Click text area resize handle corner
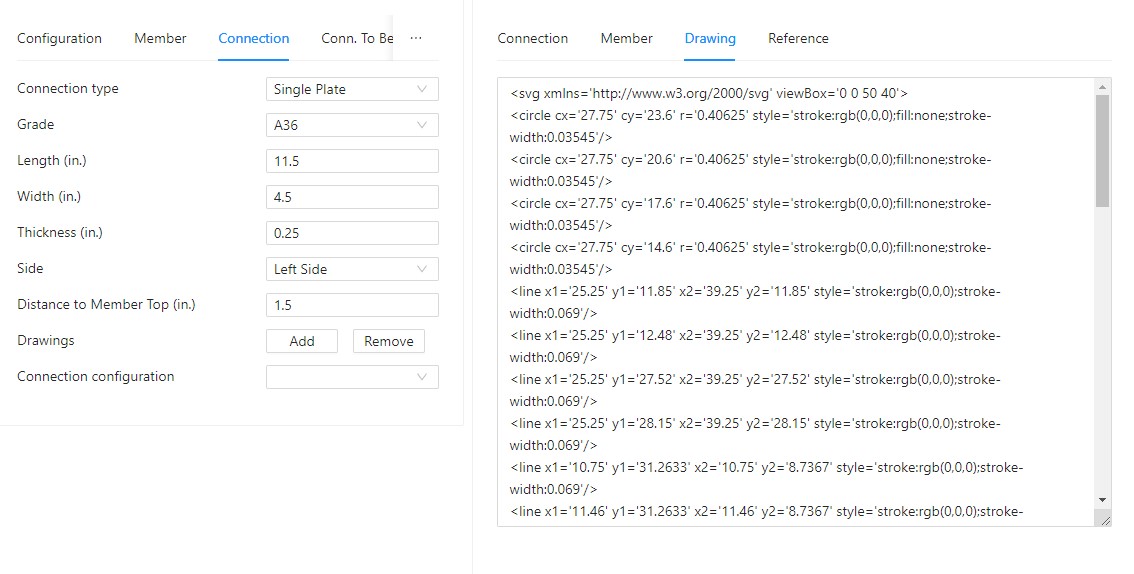Viewport: 1134px width, 574px height. [1104, 519]
